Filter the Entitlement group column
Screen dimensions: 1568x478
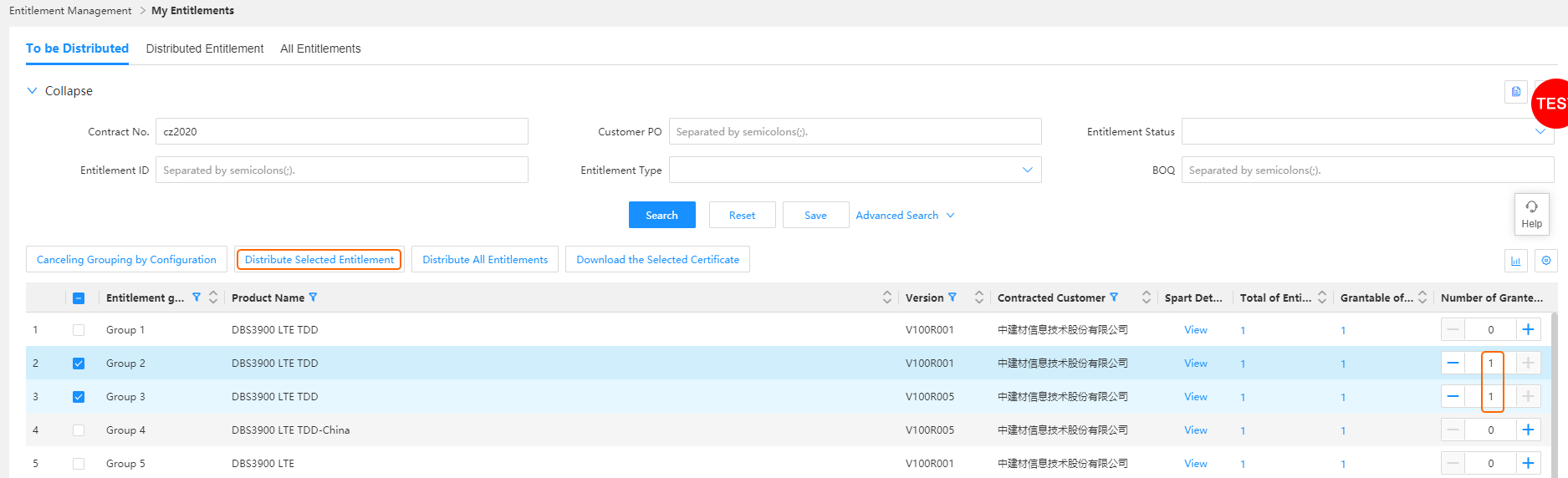point(197,297)
